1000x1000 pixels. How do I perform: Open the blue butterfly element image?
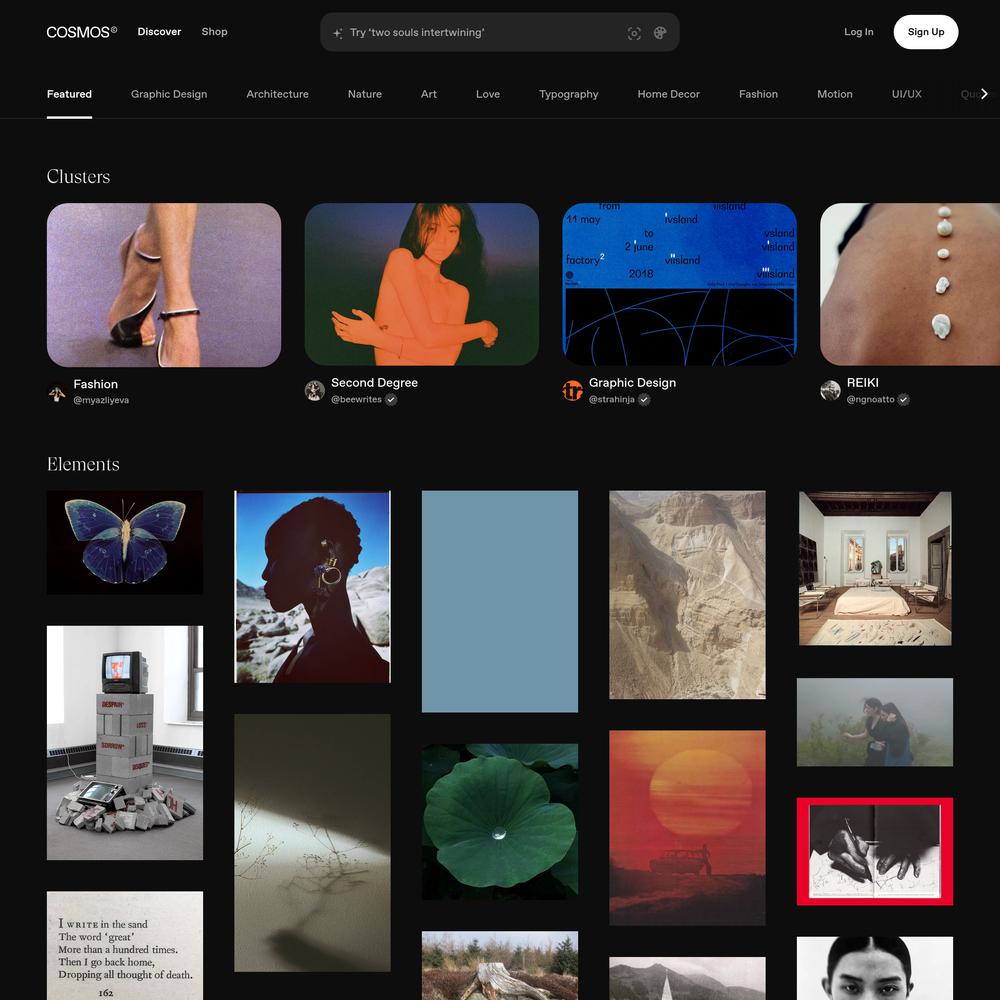click(125, 542)
